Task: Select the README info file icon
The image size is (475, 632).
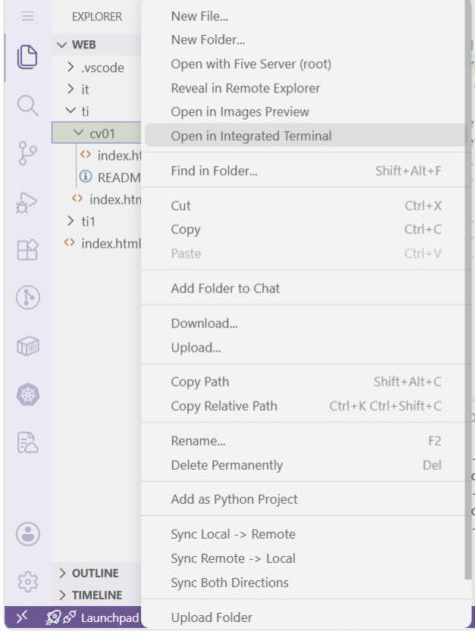Action: click(85, 177)
